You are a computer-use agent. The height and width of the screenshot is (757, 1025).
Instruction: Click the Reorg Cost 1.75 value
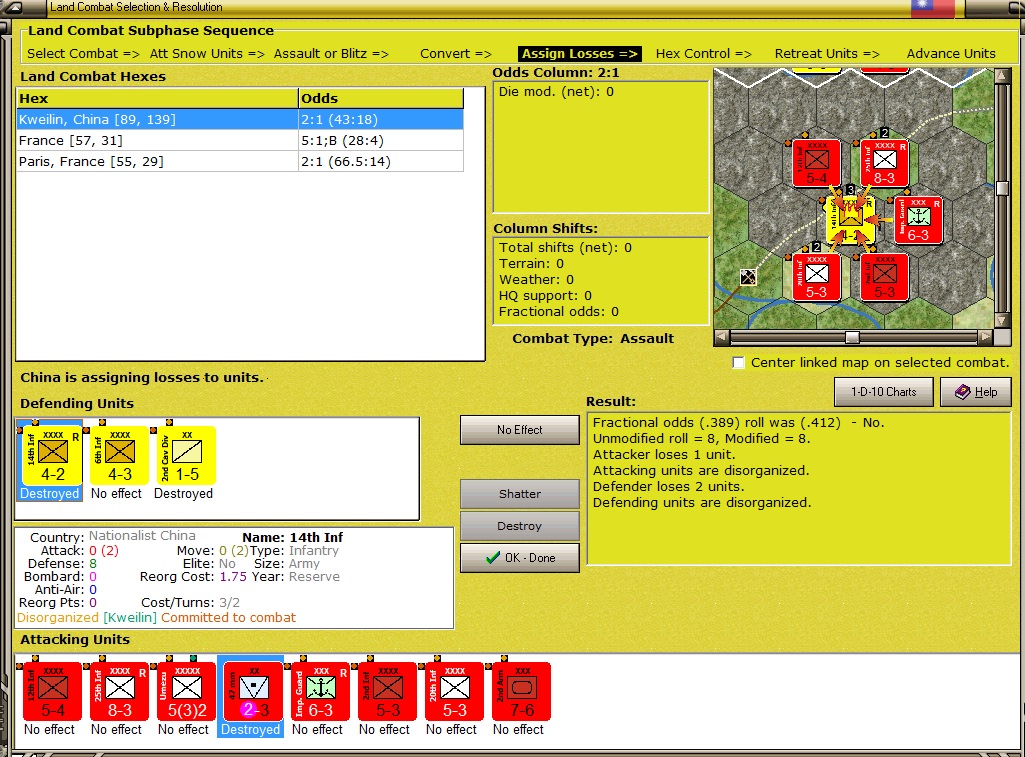233,577
